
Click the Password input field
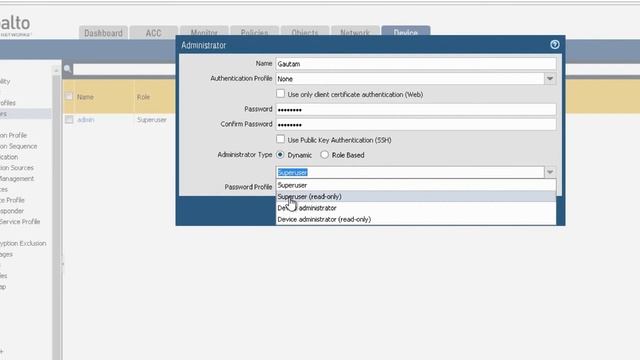click(x=416, y=109)
